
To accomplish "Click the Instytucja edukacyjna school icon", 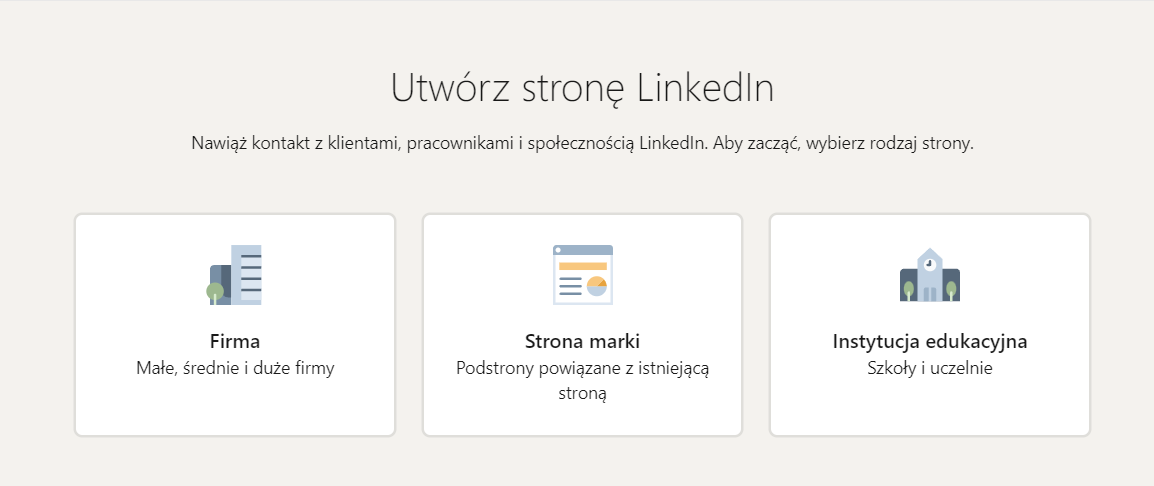I will pos(929,274).
